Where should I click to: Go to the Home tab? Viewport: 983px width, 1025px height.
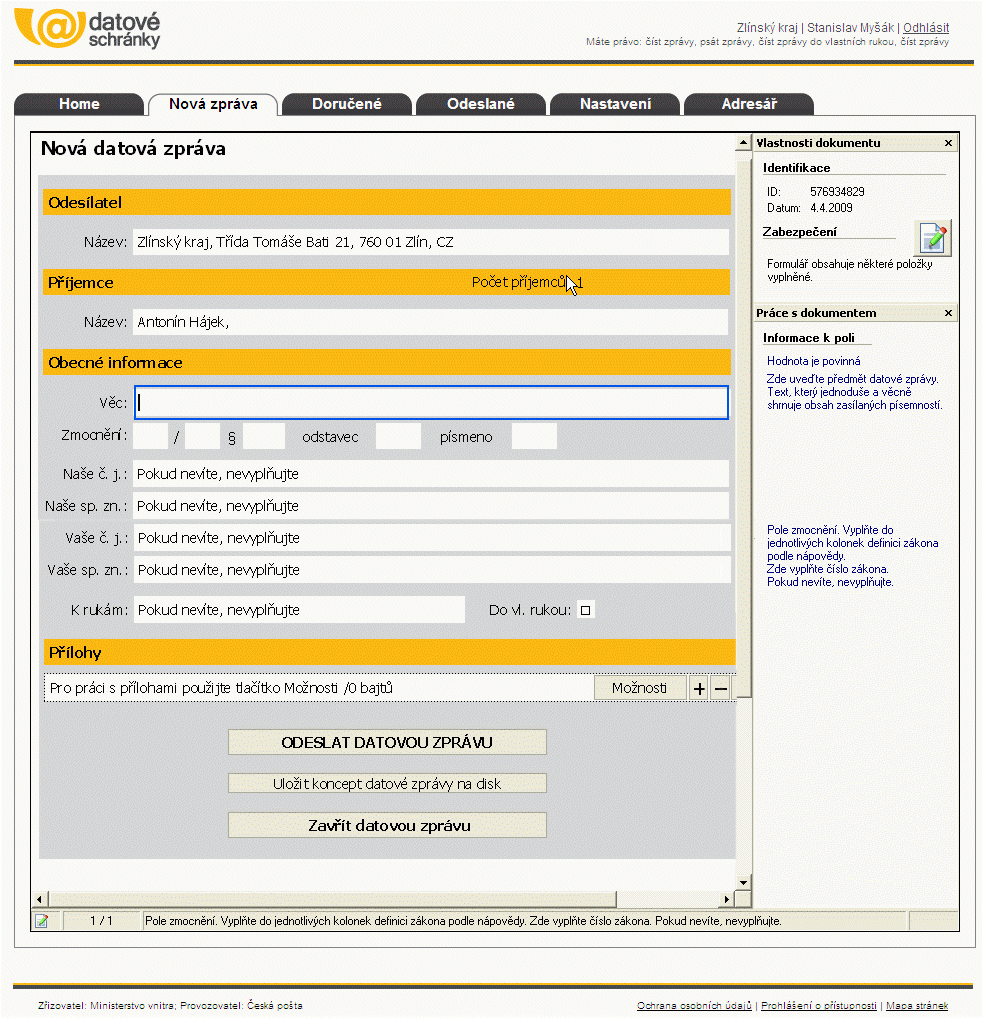click(x=79, y=104)
